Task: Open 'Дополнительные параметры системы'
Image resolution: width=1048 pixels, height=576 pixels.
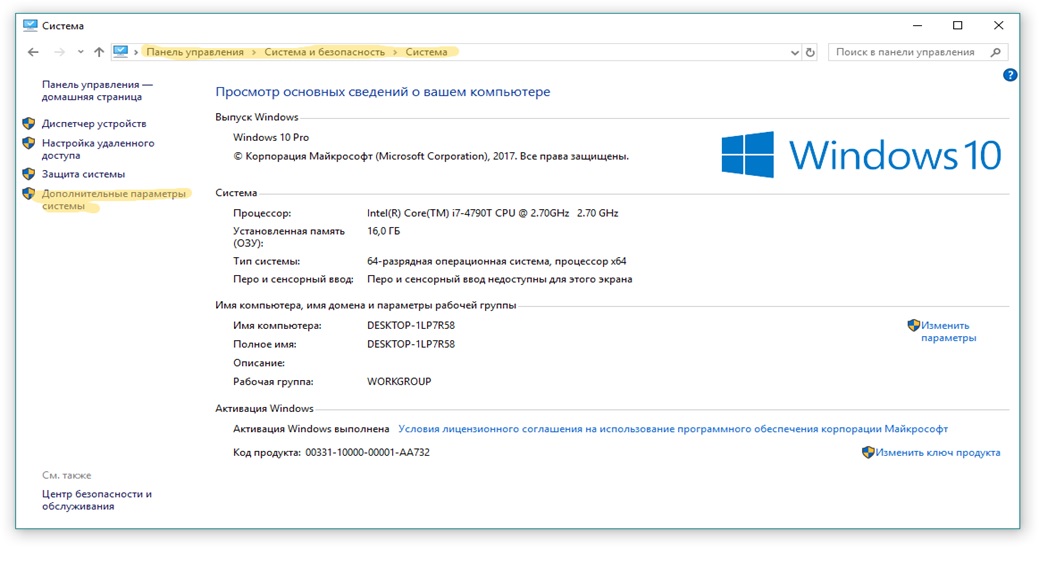Action: (114, 200)
